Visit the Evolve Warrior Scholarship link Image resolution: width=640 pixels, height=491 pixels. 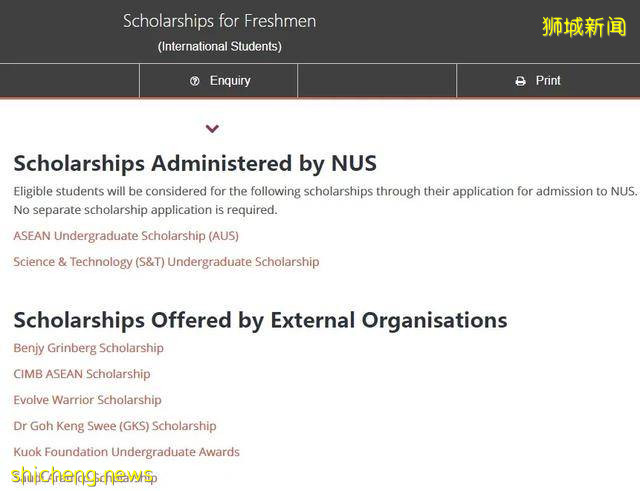(x=87, y=400)
